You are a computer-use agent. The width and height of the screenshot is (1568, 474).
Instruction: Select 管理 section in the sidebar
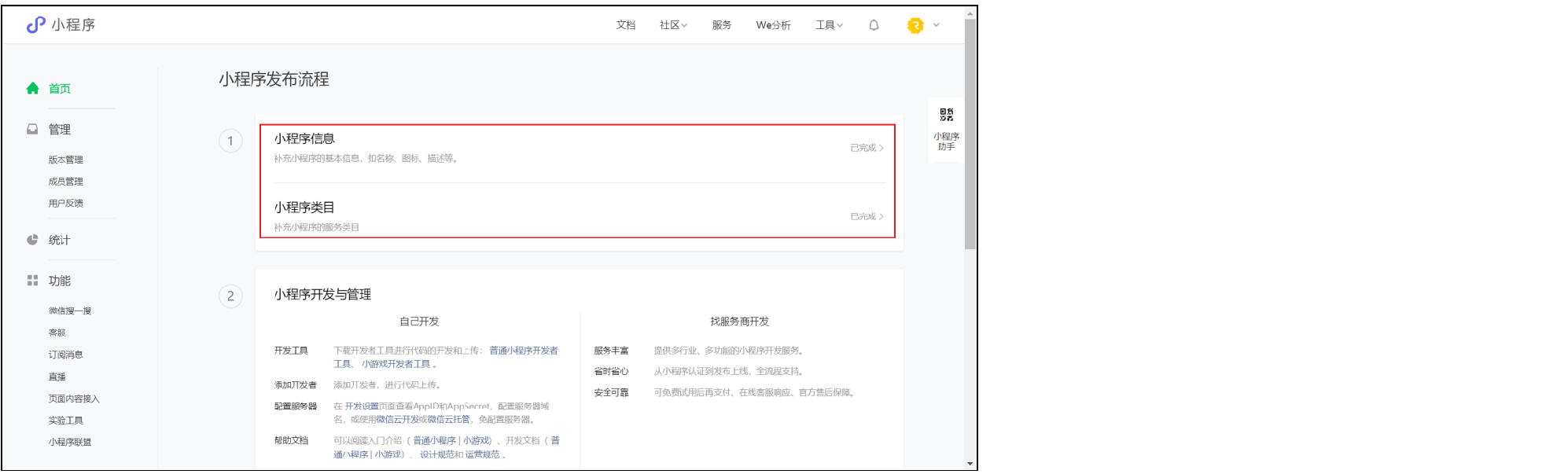click(60, 130)
